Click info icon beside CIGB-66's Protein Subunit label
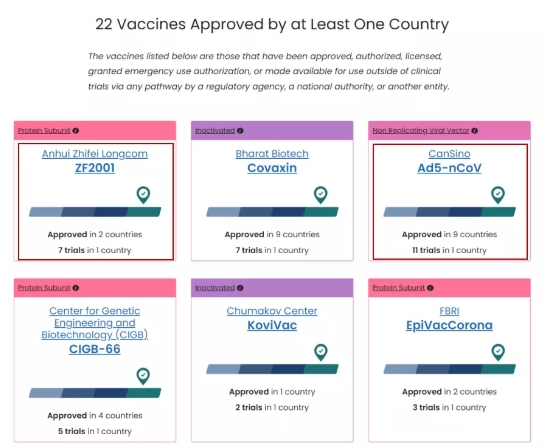 pyautogui.click(x=76, y=288)
